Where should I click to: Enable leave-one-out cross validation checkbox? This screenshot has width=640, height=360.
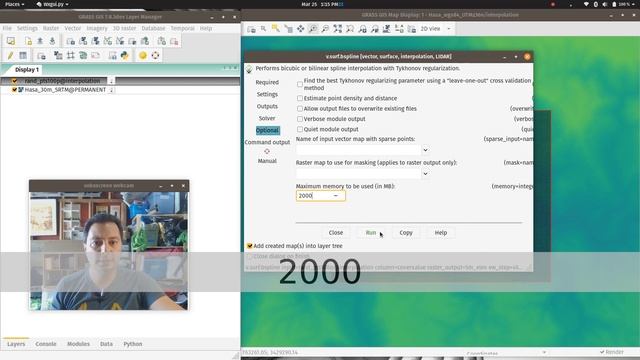click(x=300, y=84)
